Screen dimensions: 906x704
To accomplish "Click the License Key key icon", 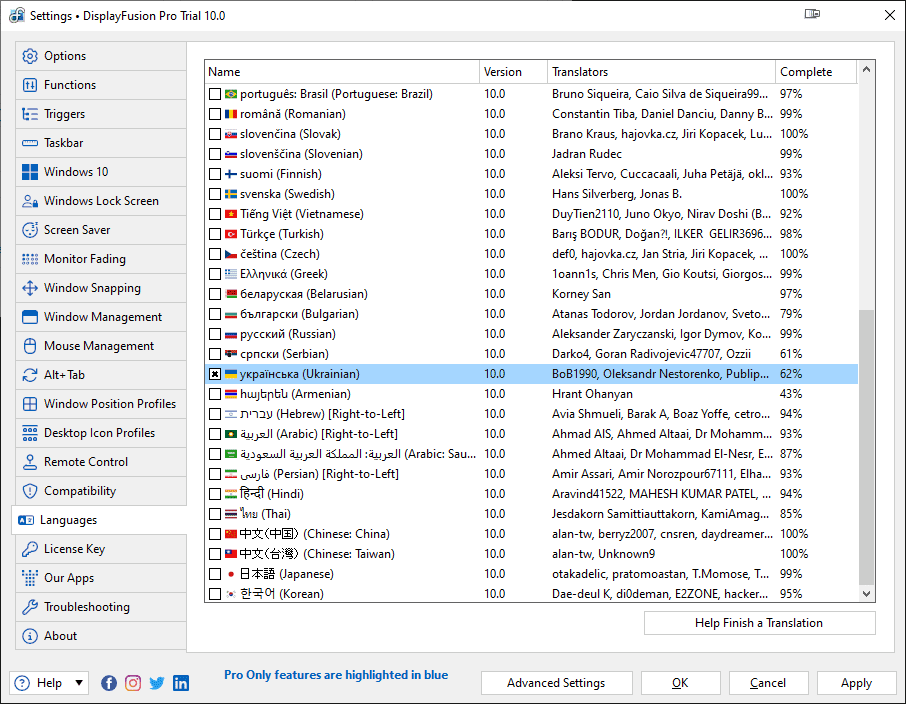I will pos(29,549).
